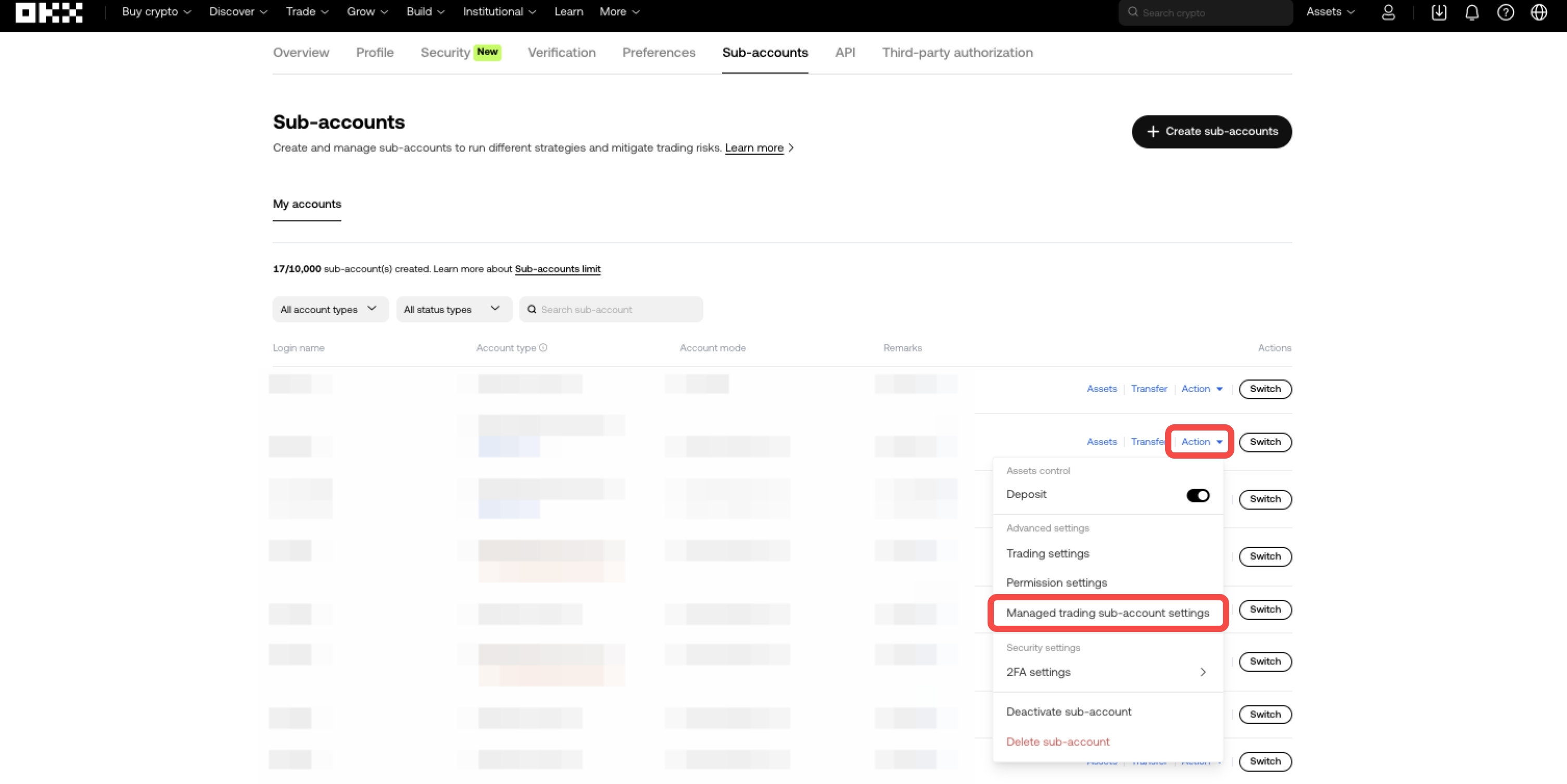
Task: Expand the All status types dropdown
Action: [x=453, y=309]
